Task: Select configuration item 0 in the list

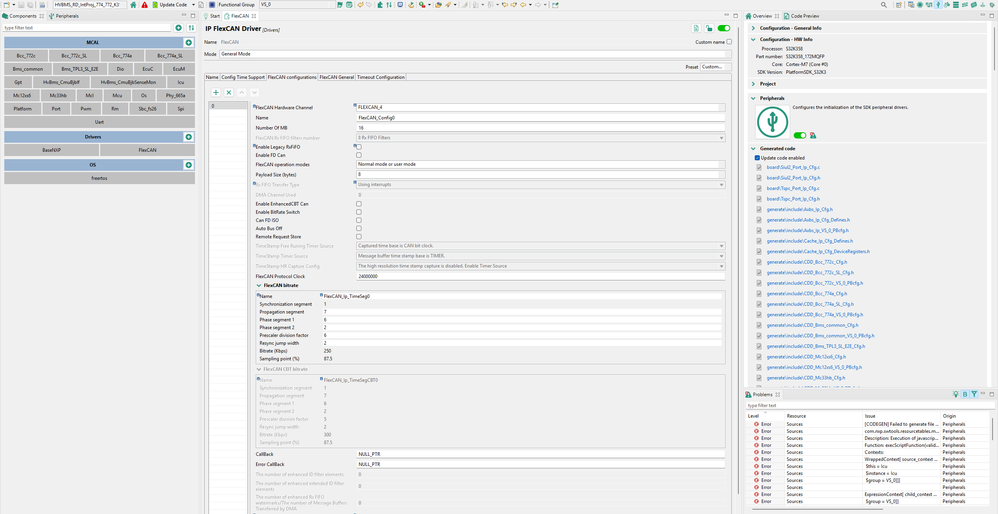Action: (x=228, y=106)
